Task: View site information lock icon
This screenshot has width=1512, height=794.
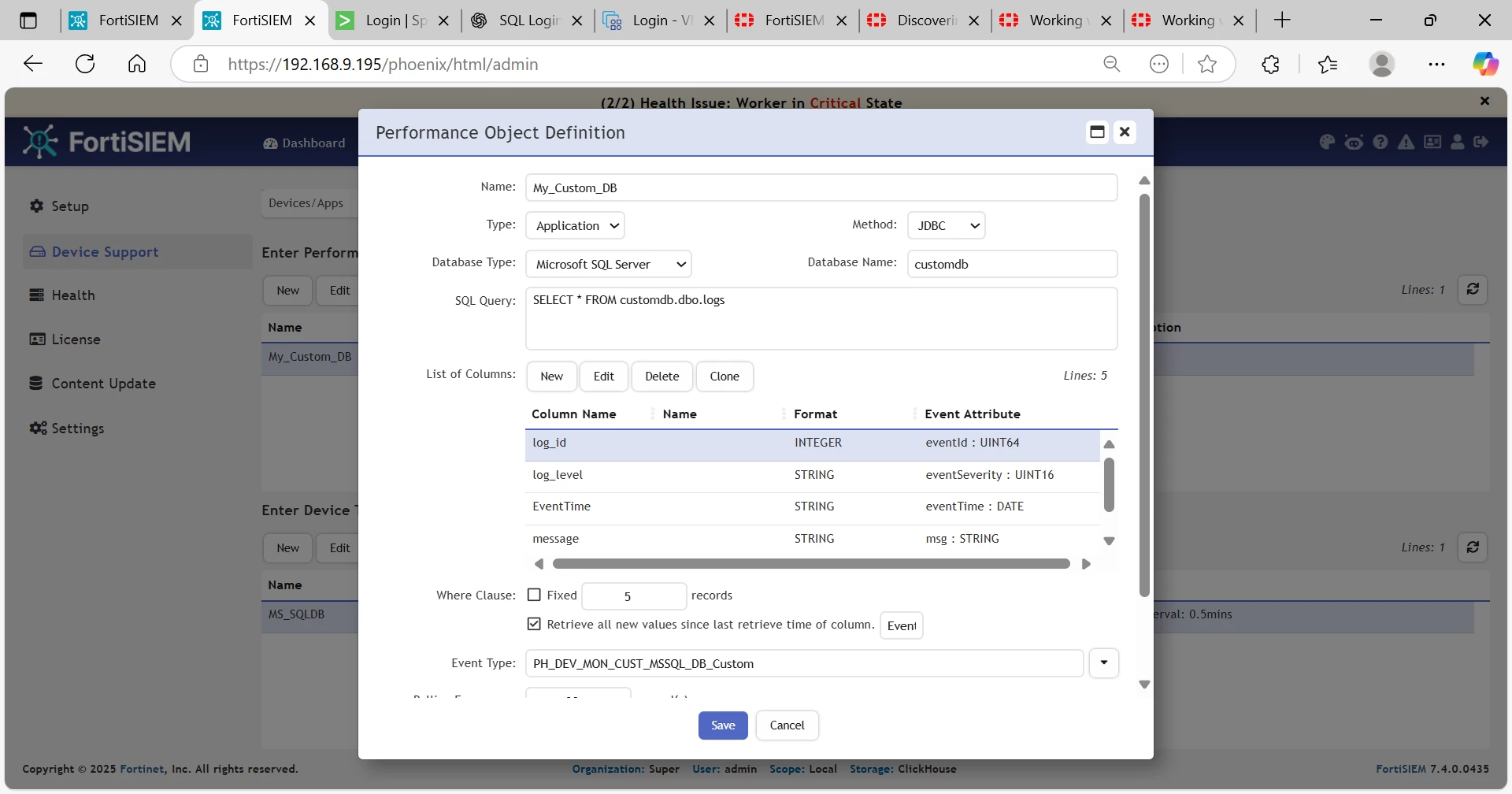Action: [201, 64]
